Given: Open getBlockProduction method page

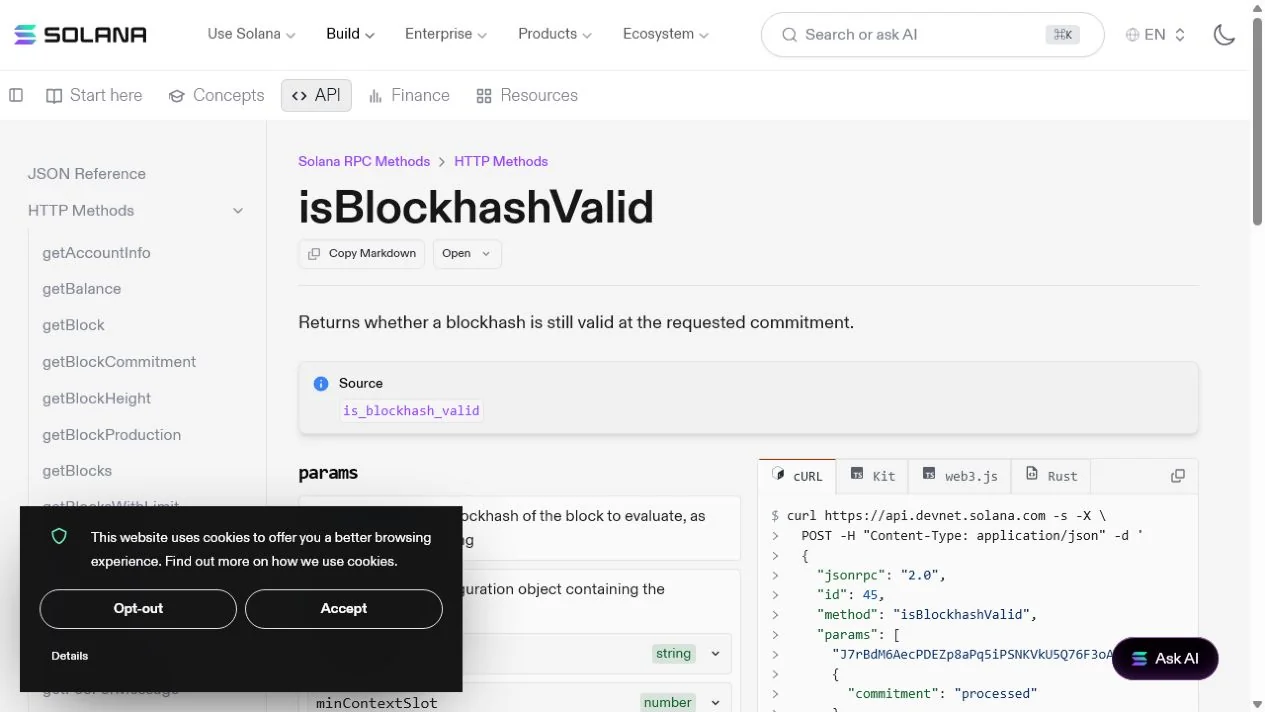Looking at the screenshot, I should coord(112,435).
